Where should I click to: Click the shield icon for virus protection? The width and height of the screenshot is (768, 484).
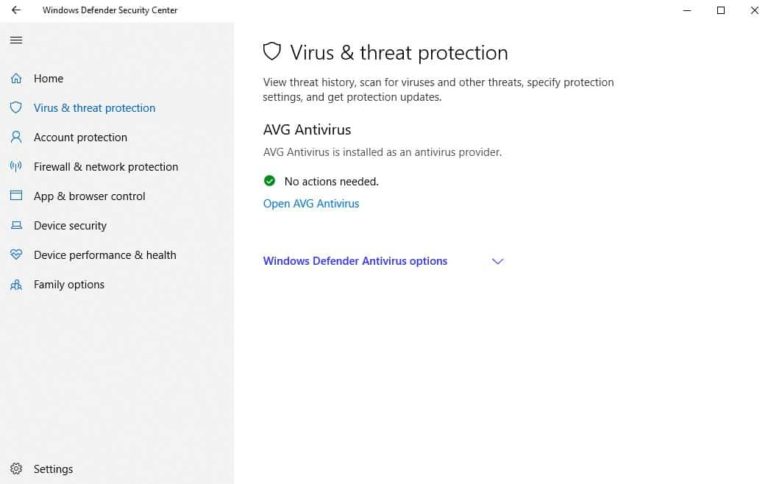tap(16, 108)
